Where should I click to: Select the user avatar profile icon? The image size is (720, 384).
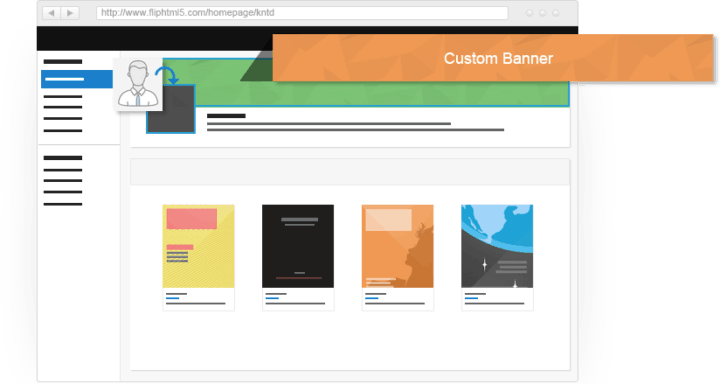138,84
